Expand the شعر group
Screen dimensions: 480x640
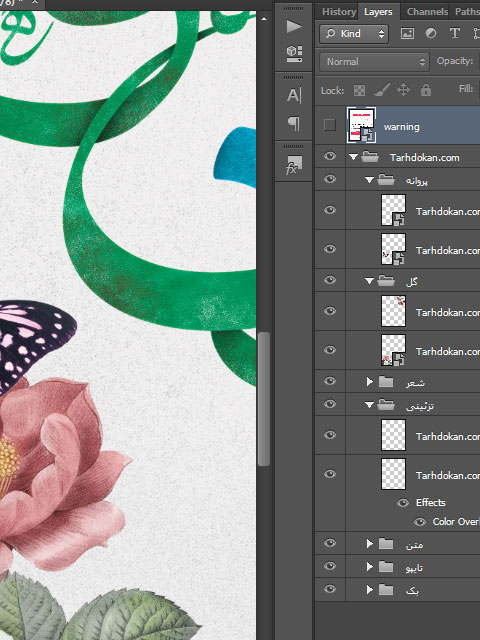(369, 382)
